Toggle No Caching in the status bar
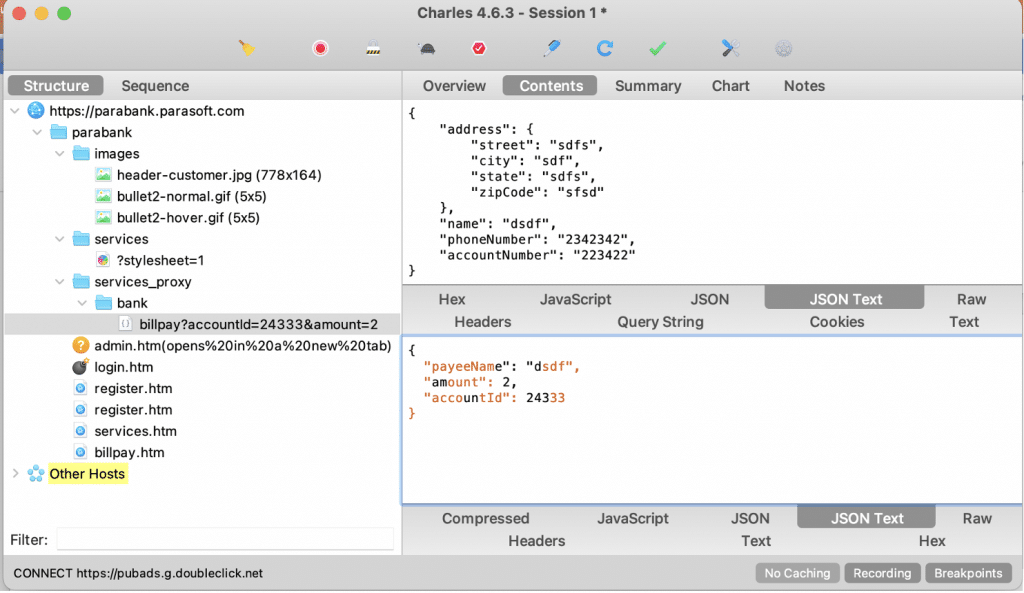This screenshot has height=593, width=1024. pyautogui.click(x=797, y=573)
